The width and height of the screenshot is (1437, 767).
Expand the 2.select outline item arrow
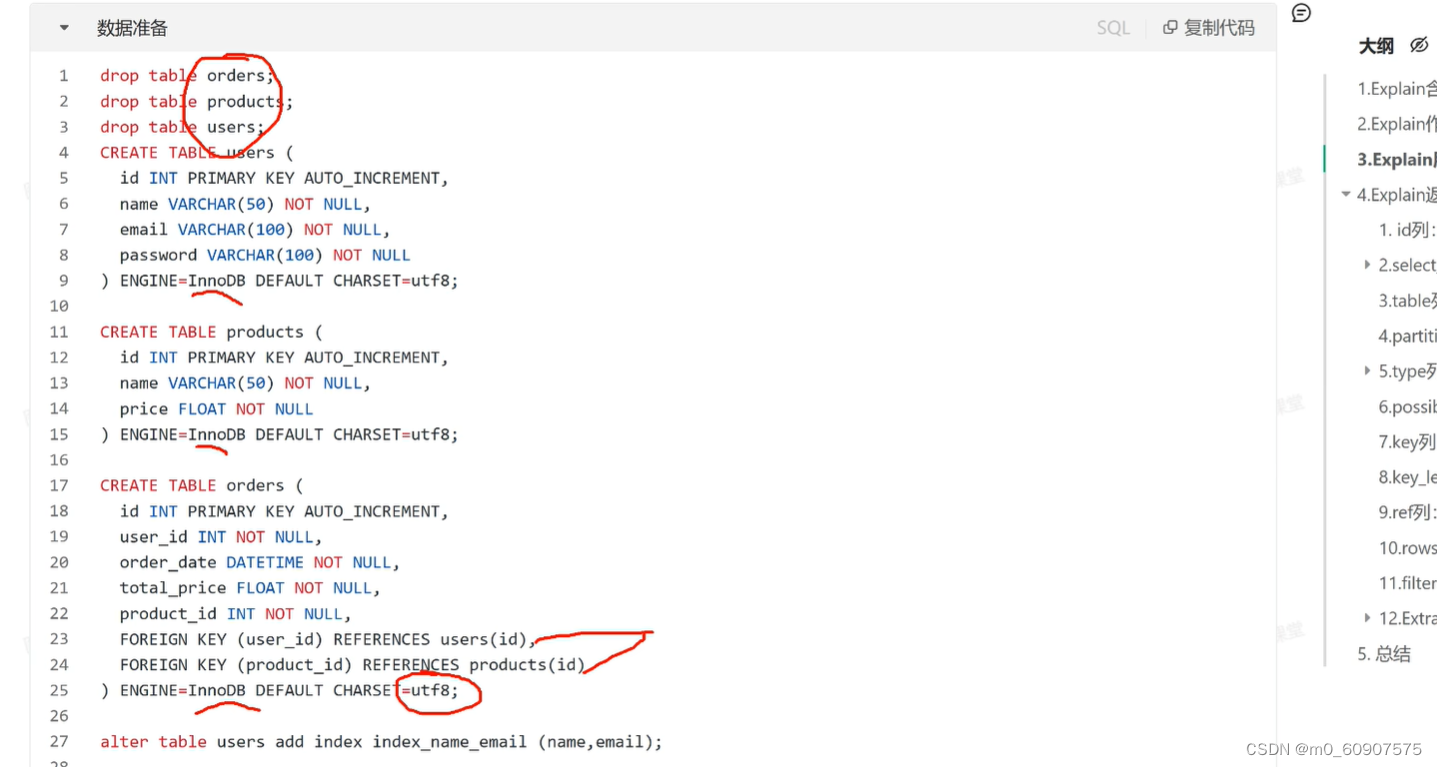(1367, 265)
